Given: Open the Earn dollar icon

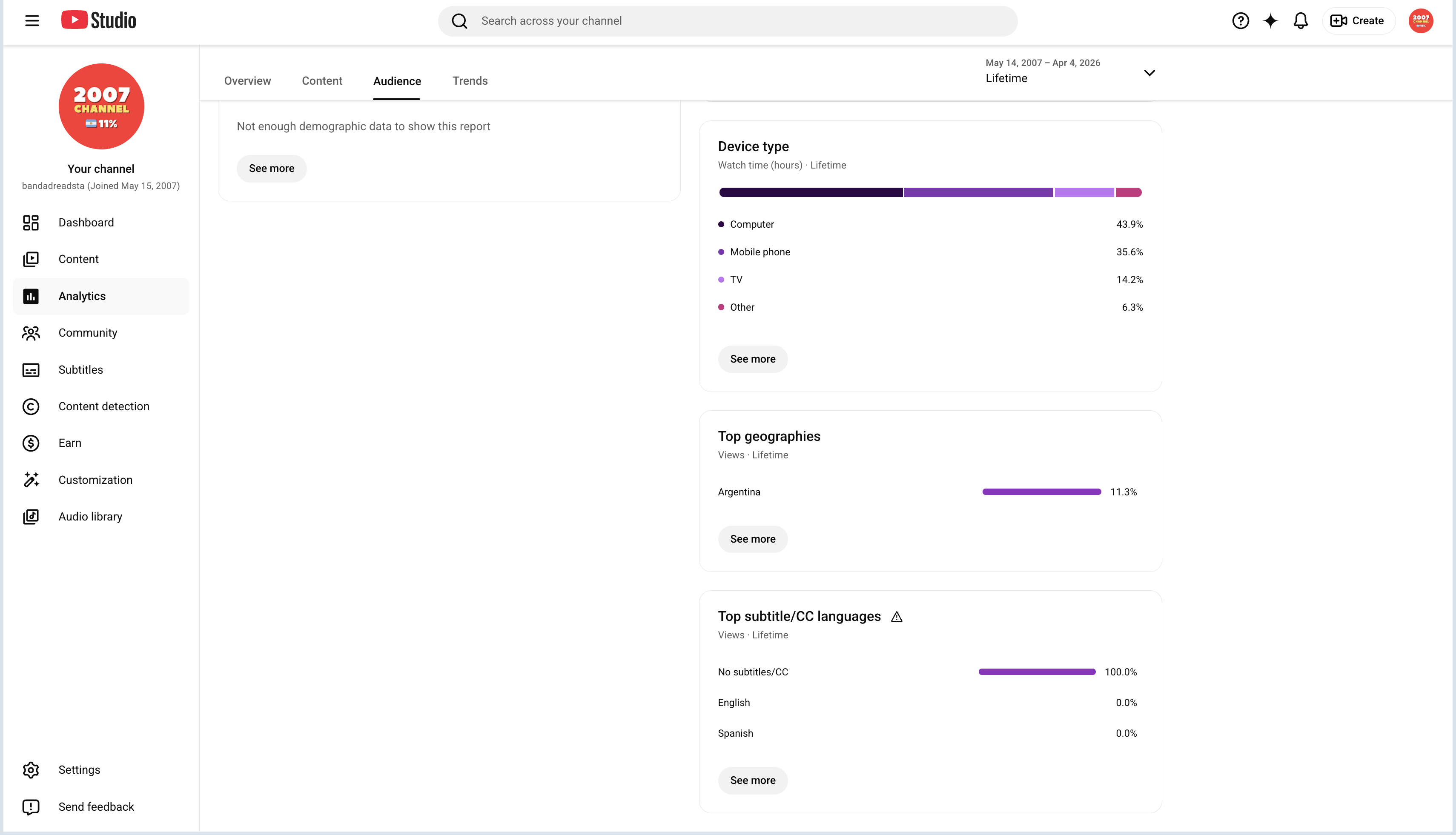Looking at the screenshot, I should (31, 443).
